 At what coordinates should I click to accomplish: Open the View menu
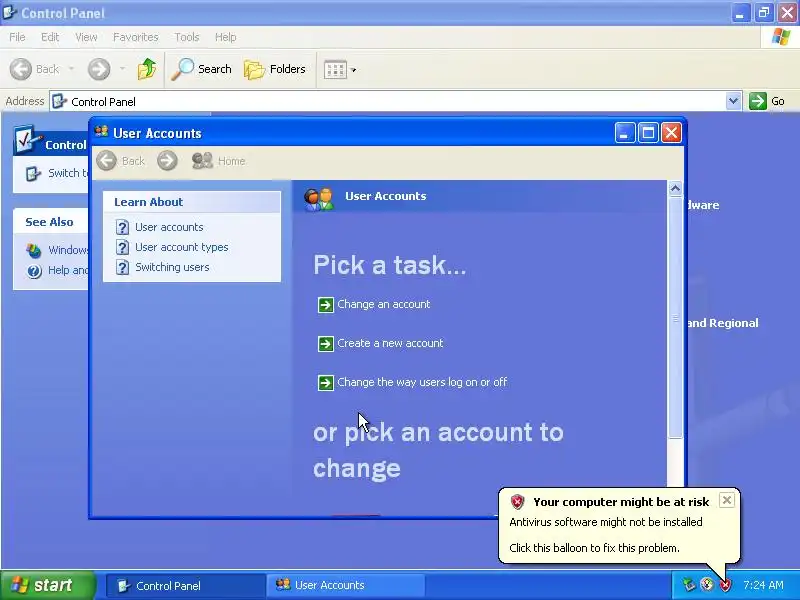(x=86, y=37)
